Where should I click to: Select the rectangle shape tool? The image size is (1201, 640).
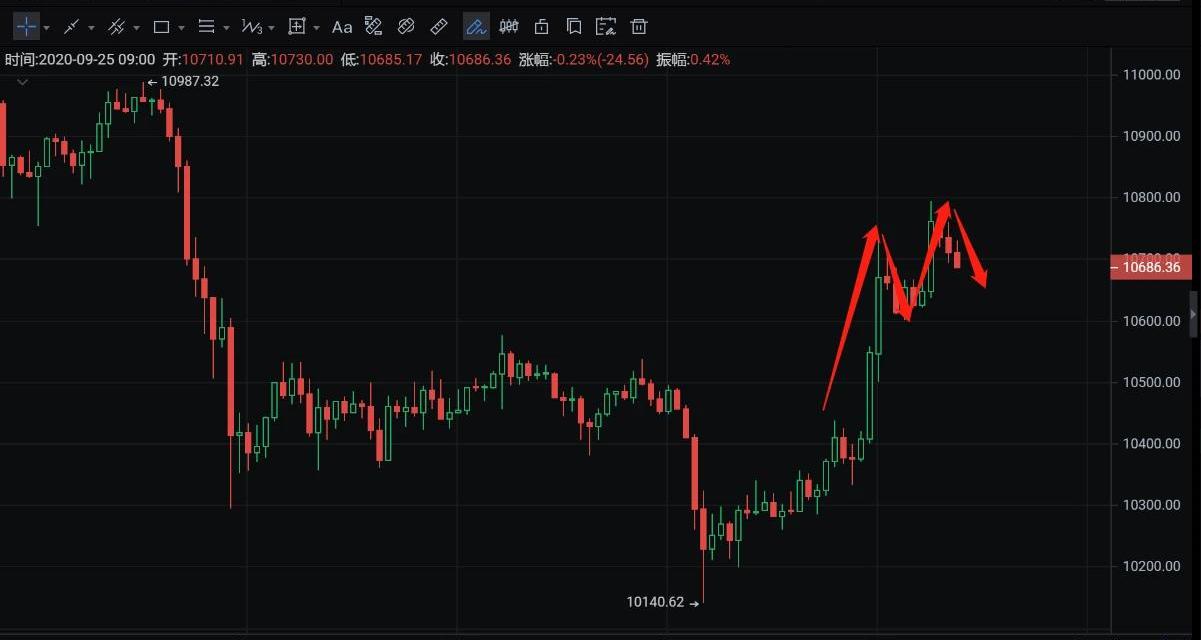click(x=161, y=26)
